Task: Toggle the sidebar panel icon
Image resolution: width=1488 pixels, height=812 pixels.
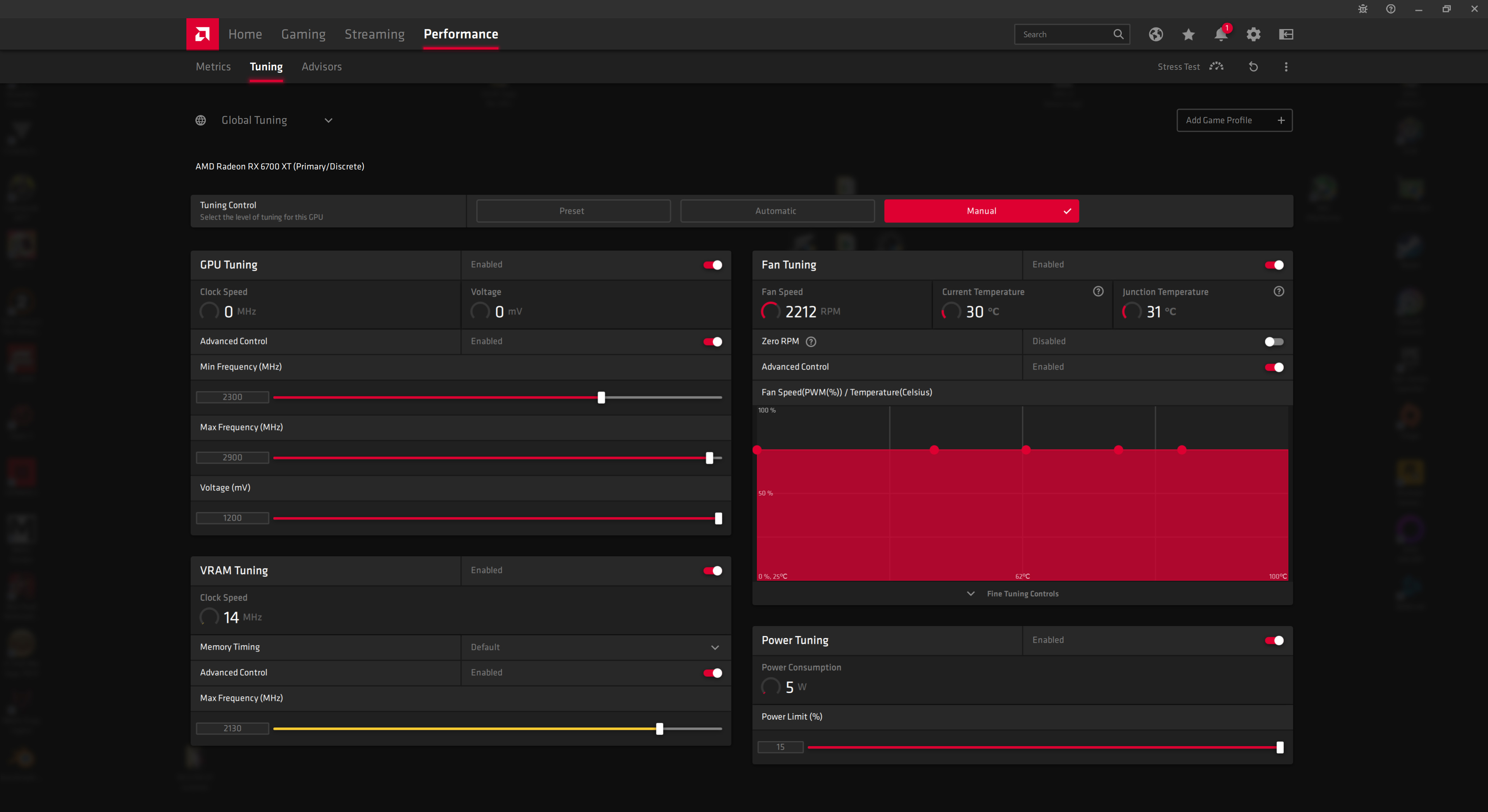Action: coord(1286,34)
